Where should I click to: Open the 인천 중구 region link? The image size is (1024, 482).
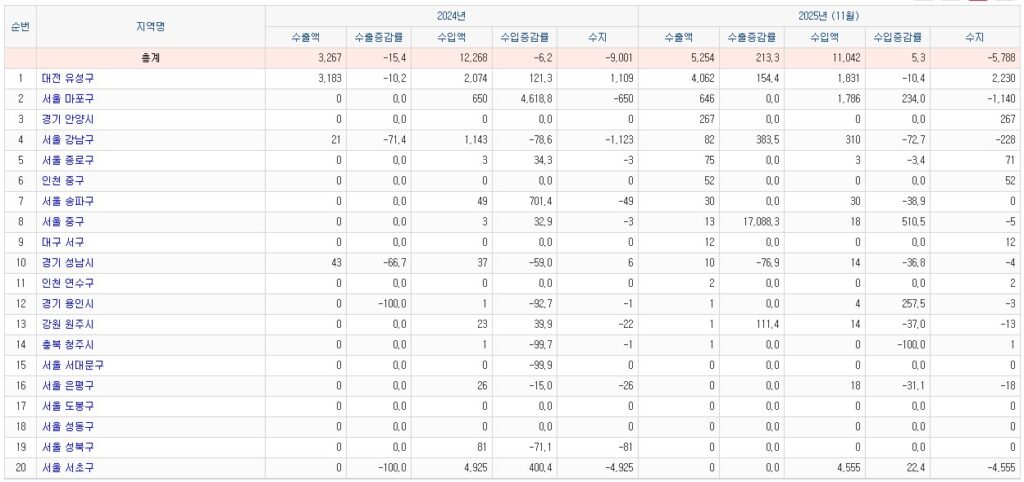click(x=64, y=180)
